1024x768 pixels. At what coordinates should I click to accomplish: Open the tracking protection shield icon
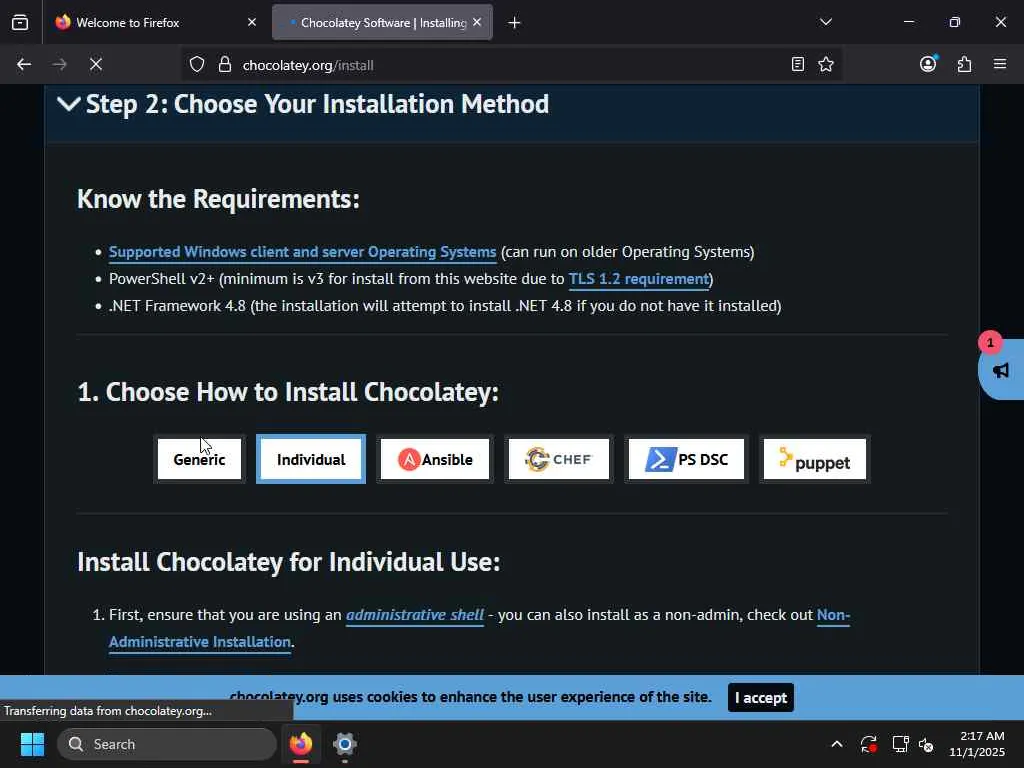point(197,65)
